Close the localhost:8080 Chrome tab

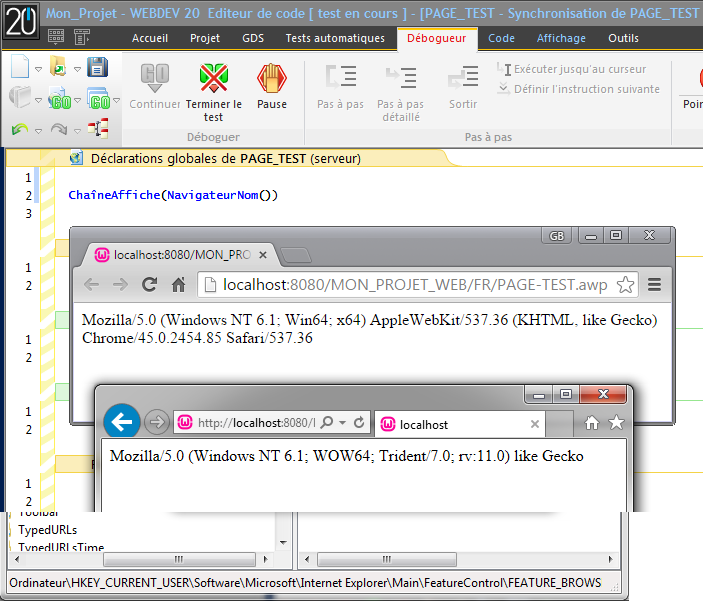[x=263, y=255]
